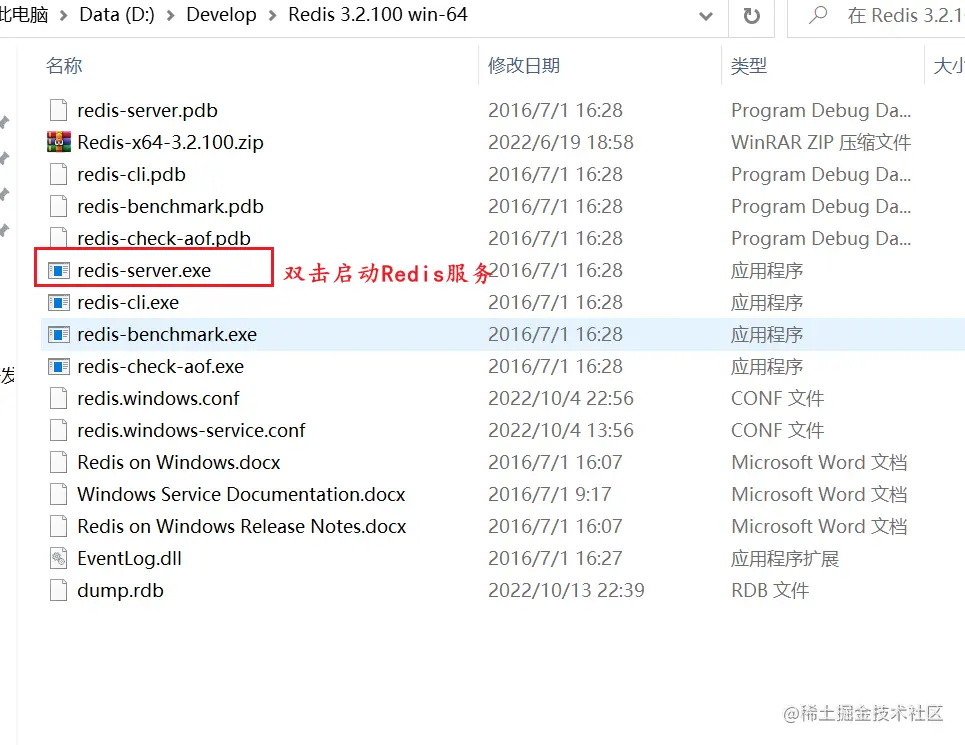Select the file name redis.windows-service.conf
This screenshot has height=745, width=965.
(191, 431)
